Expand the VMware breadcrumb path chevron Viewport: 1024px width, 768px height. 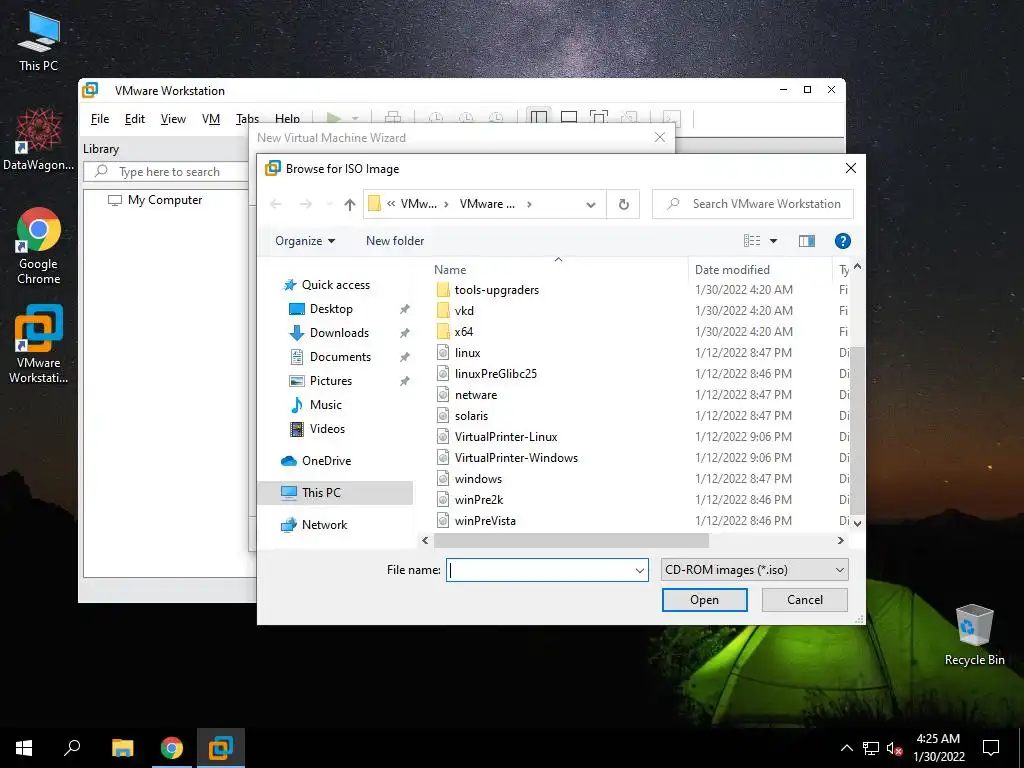pyautogui.click(x=529, y=204)
